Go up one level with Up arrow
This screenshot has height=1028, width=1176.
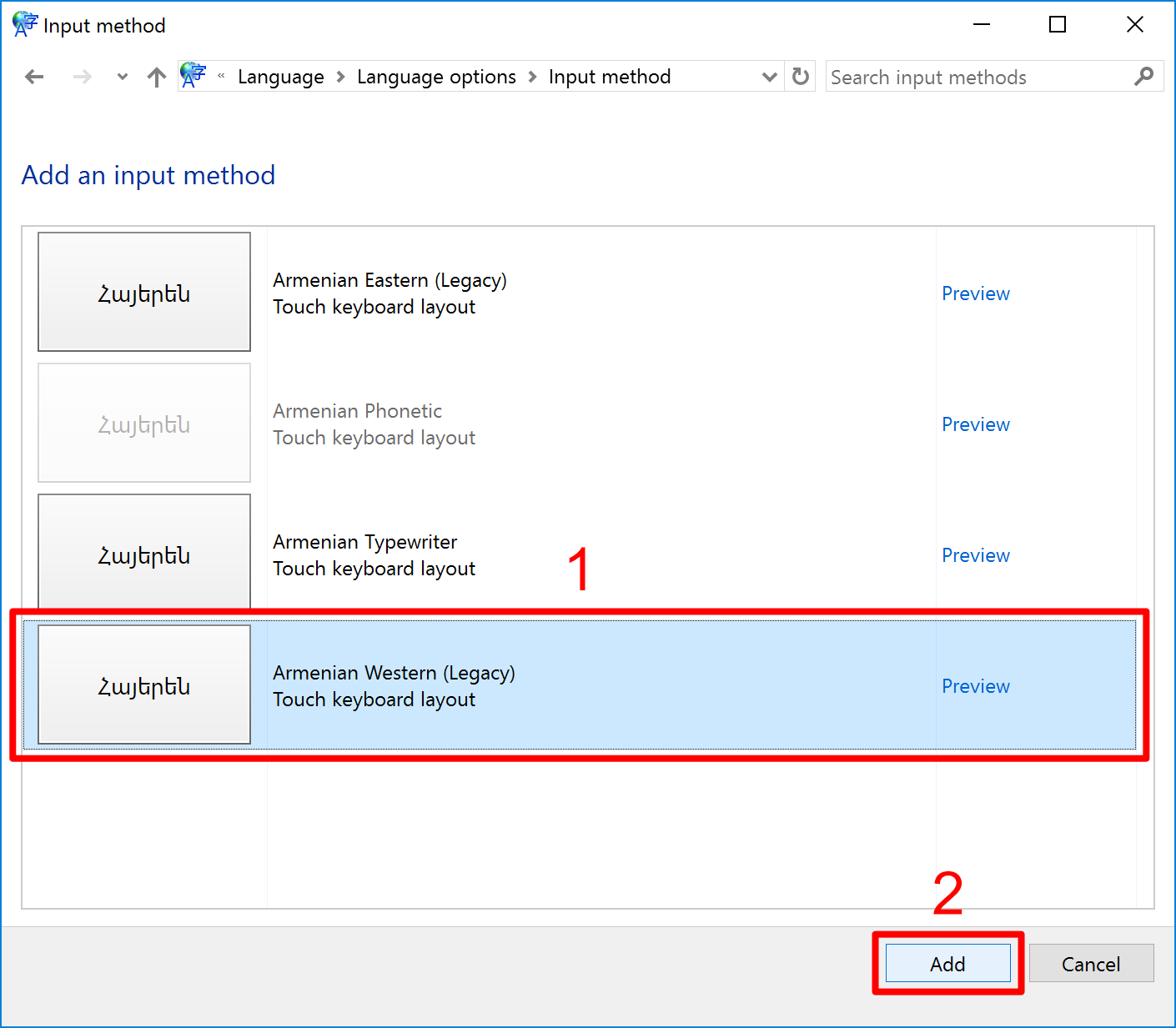click(x=156, y=78)
